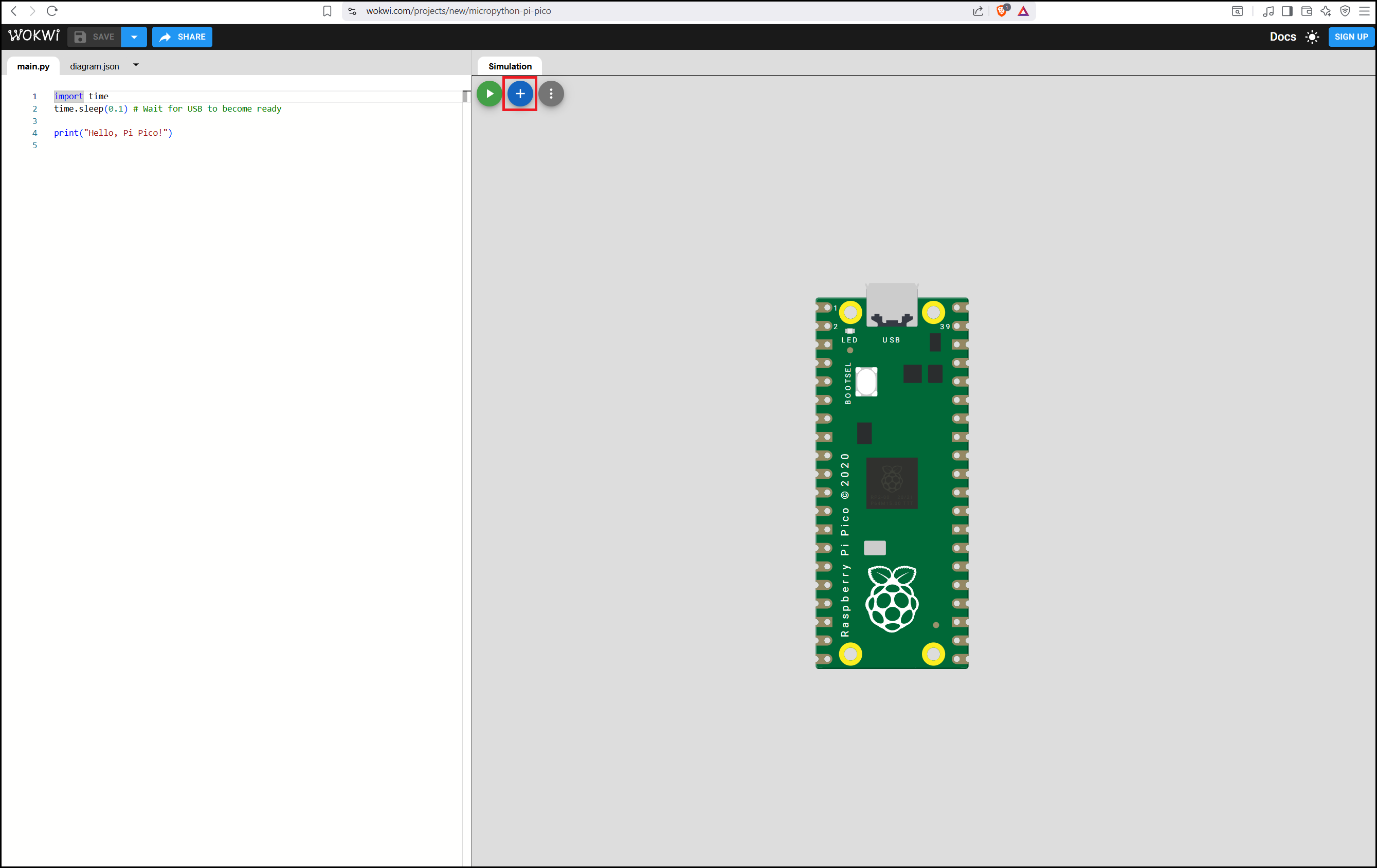Image resolution: width=1377 pixels, height=868 pixels.
Task: Expand the dropdown arrow next to SAVE
Action: [134, 37]
